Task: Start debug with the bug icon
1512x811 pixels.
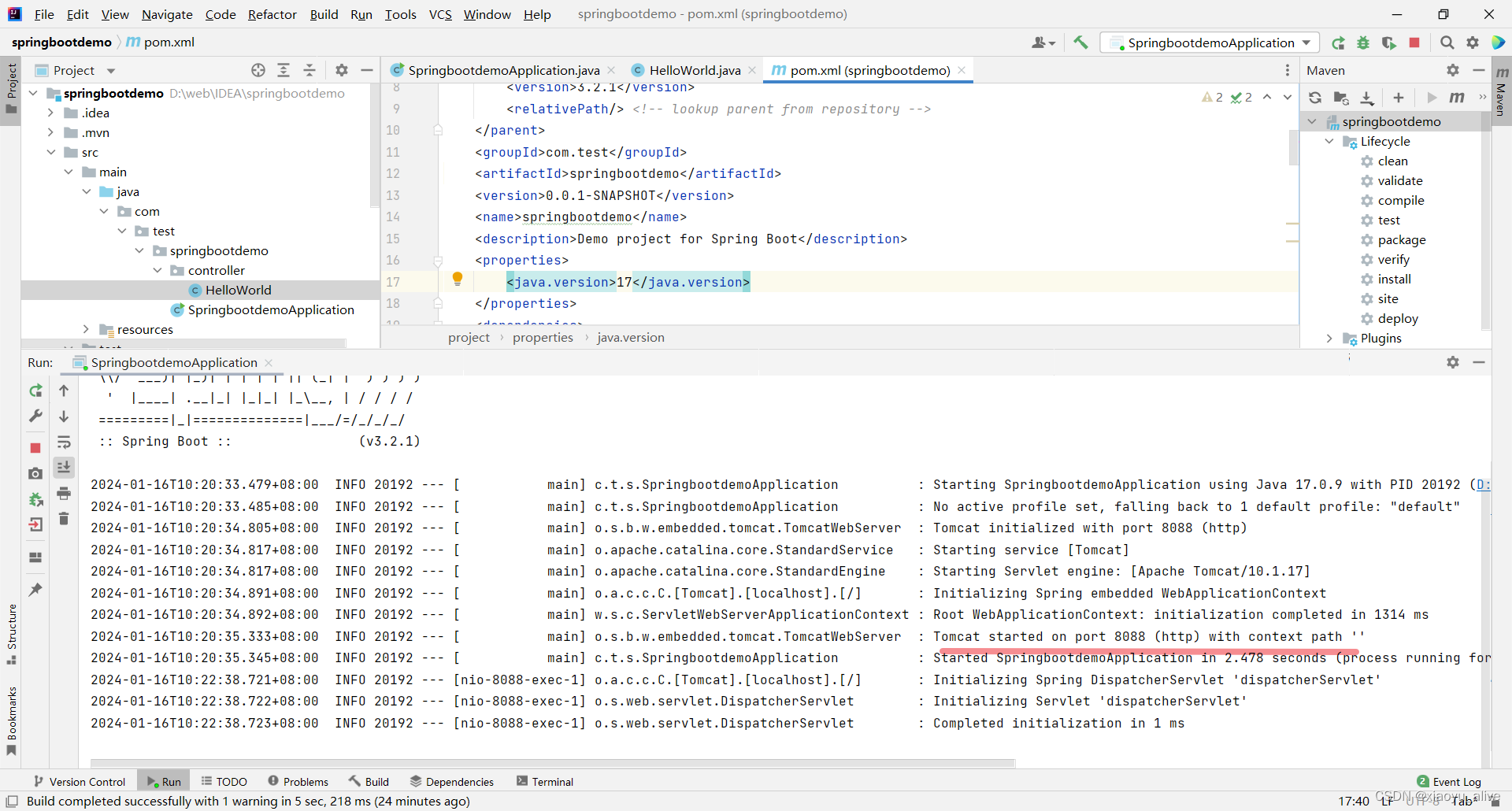Action: [x=1363, y=43]
